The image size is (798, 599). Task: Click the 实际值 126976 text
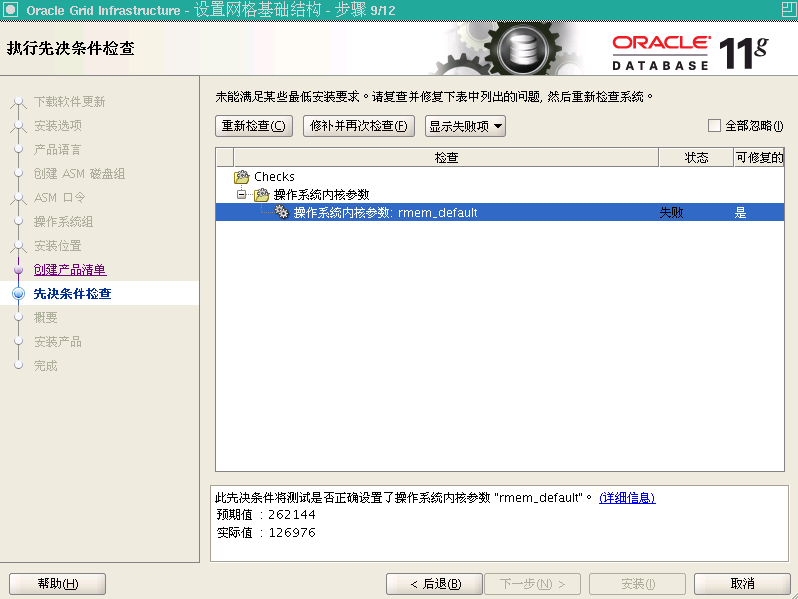(266, 533)
